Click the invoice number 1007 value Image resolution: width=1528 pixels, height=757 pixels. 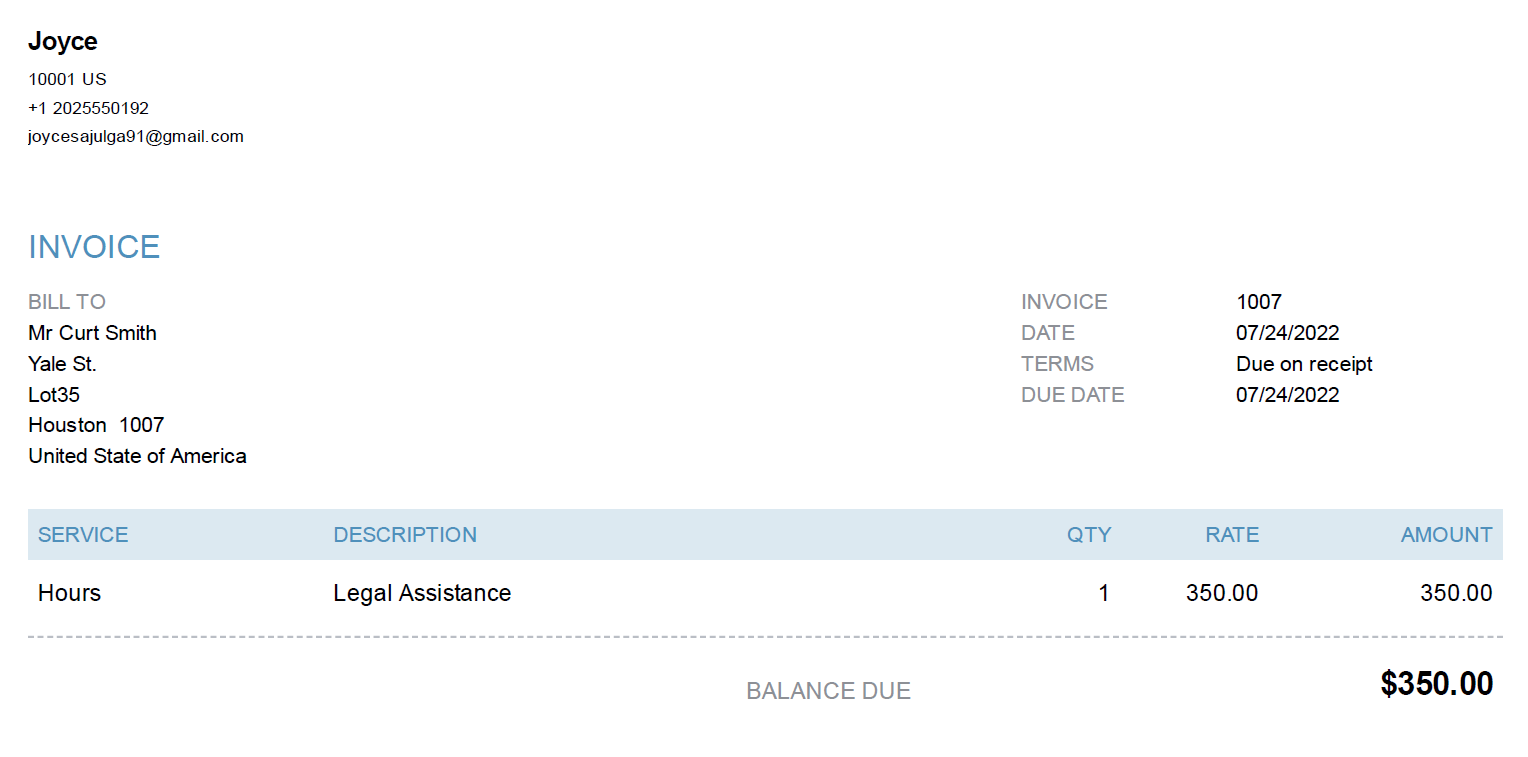tap(1258, 302)
